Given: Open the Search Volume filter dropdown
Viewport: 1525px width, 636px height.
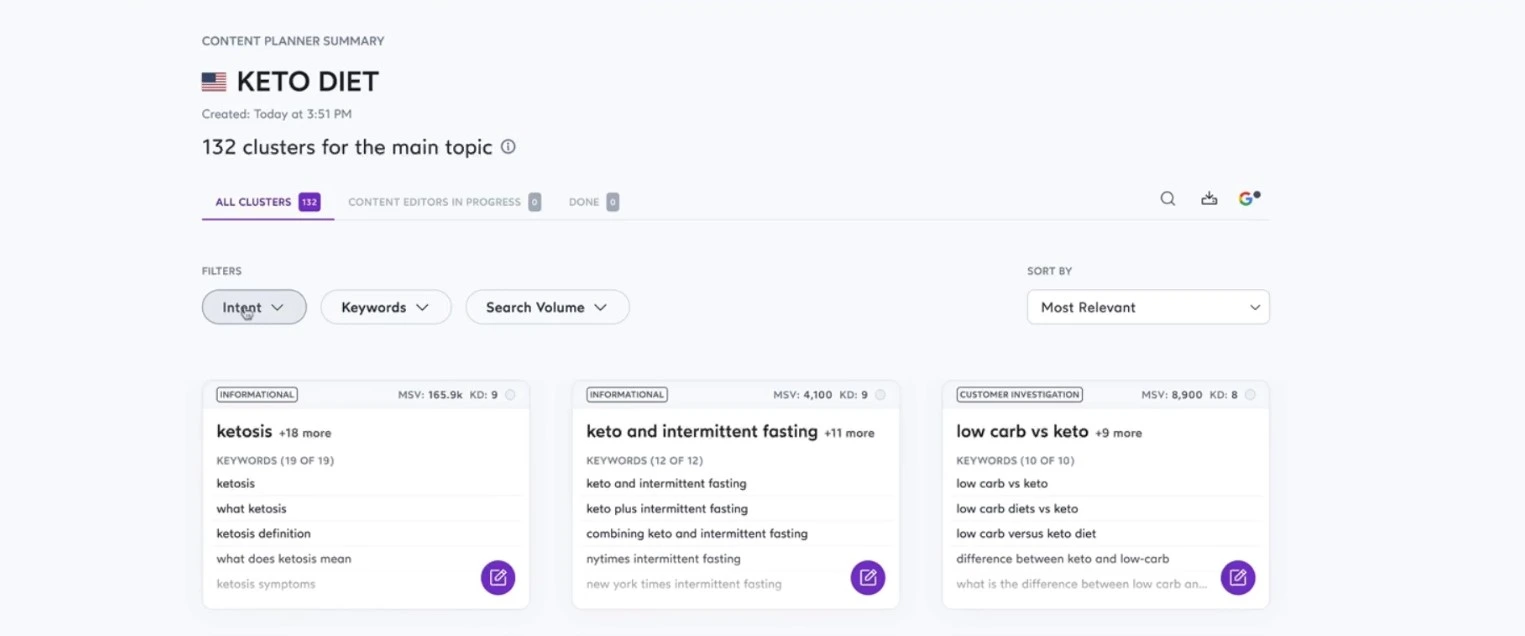Looking at the screenshot, I should click(x=547, y=307).
